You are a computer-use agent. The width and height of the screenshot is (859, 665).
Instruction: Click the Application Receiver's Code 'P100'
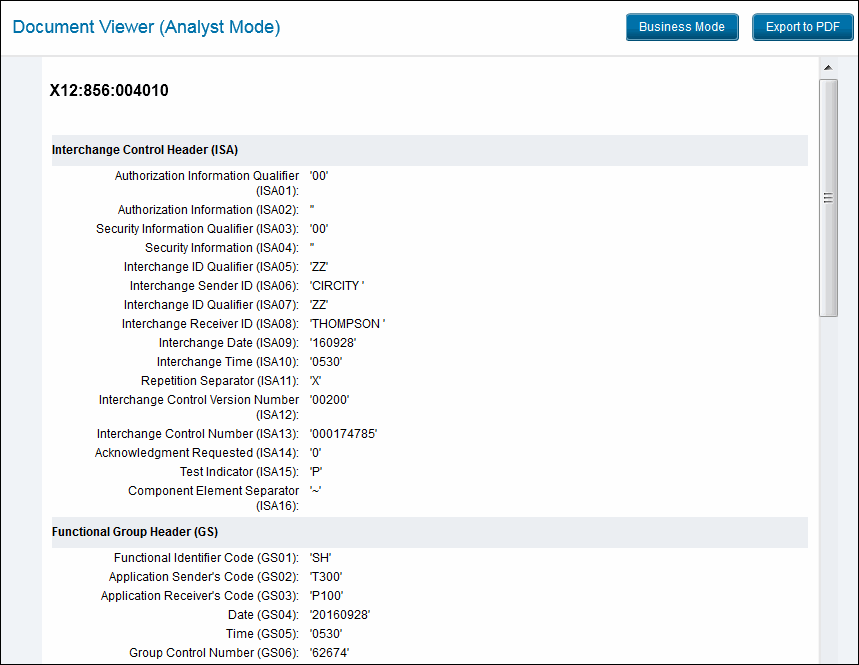[327, 596]
